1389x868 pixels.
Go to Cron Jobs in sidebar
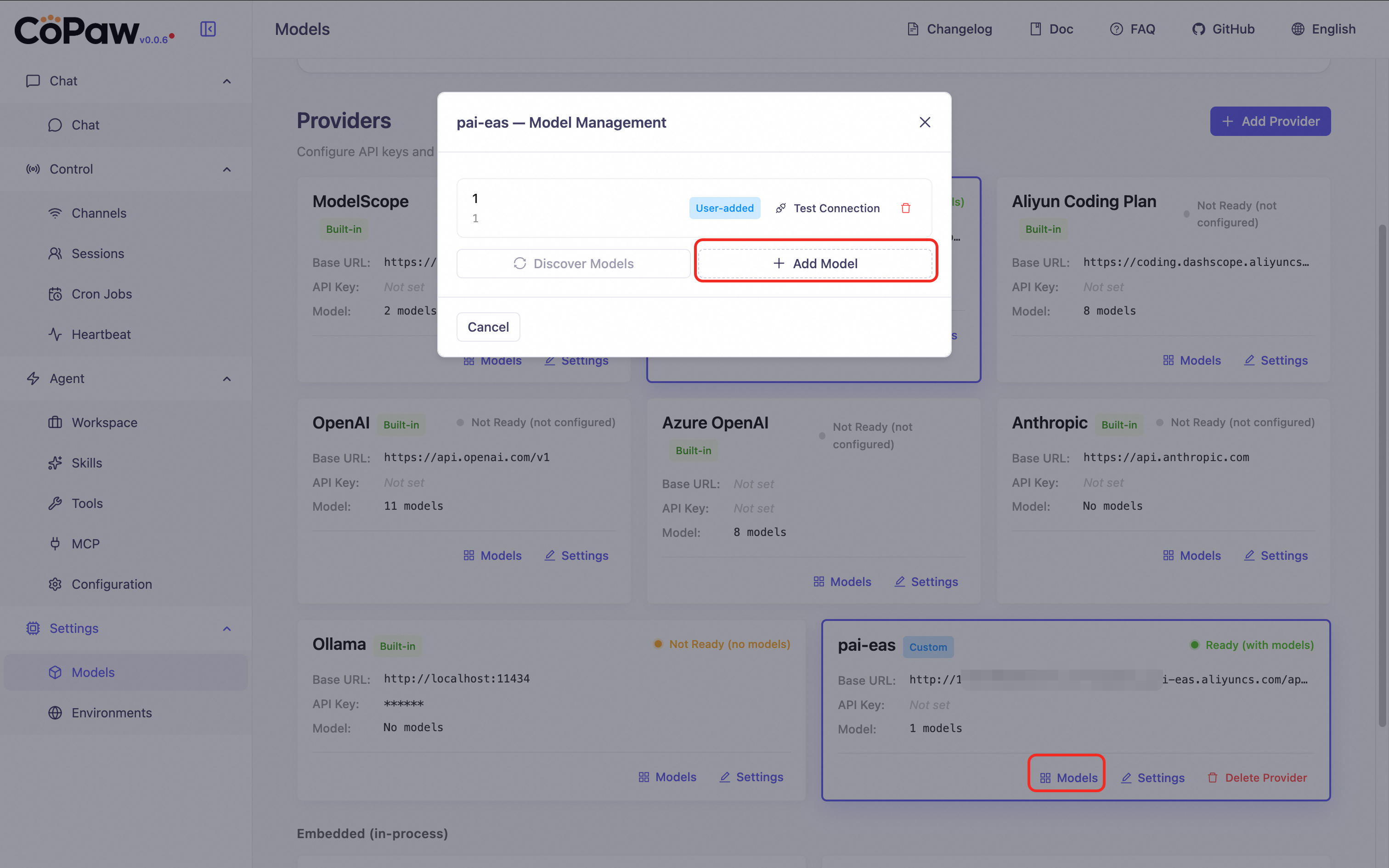(x=102, y=294)
